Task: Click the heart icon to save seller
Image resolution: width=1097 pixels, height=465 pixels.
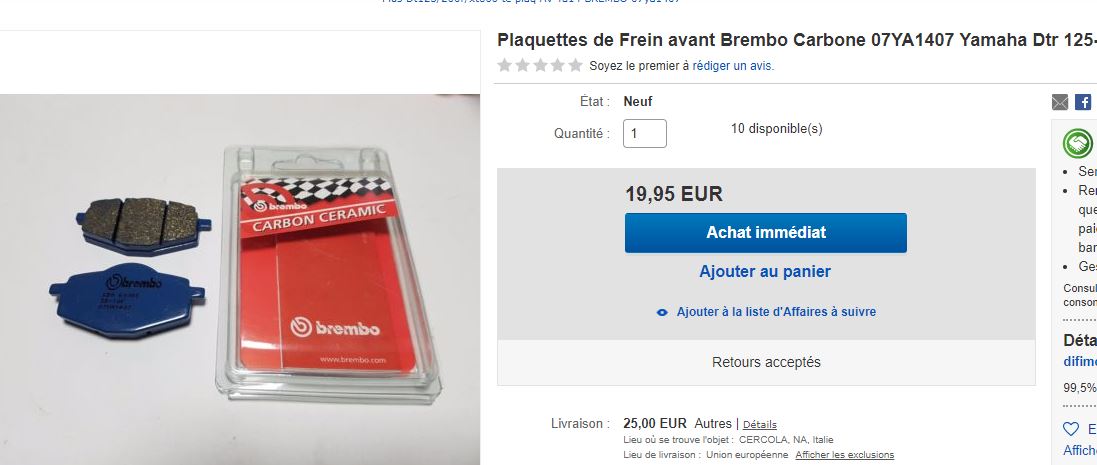Action: [x=1071, y=429]
